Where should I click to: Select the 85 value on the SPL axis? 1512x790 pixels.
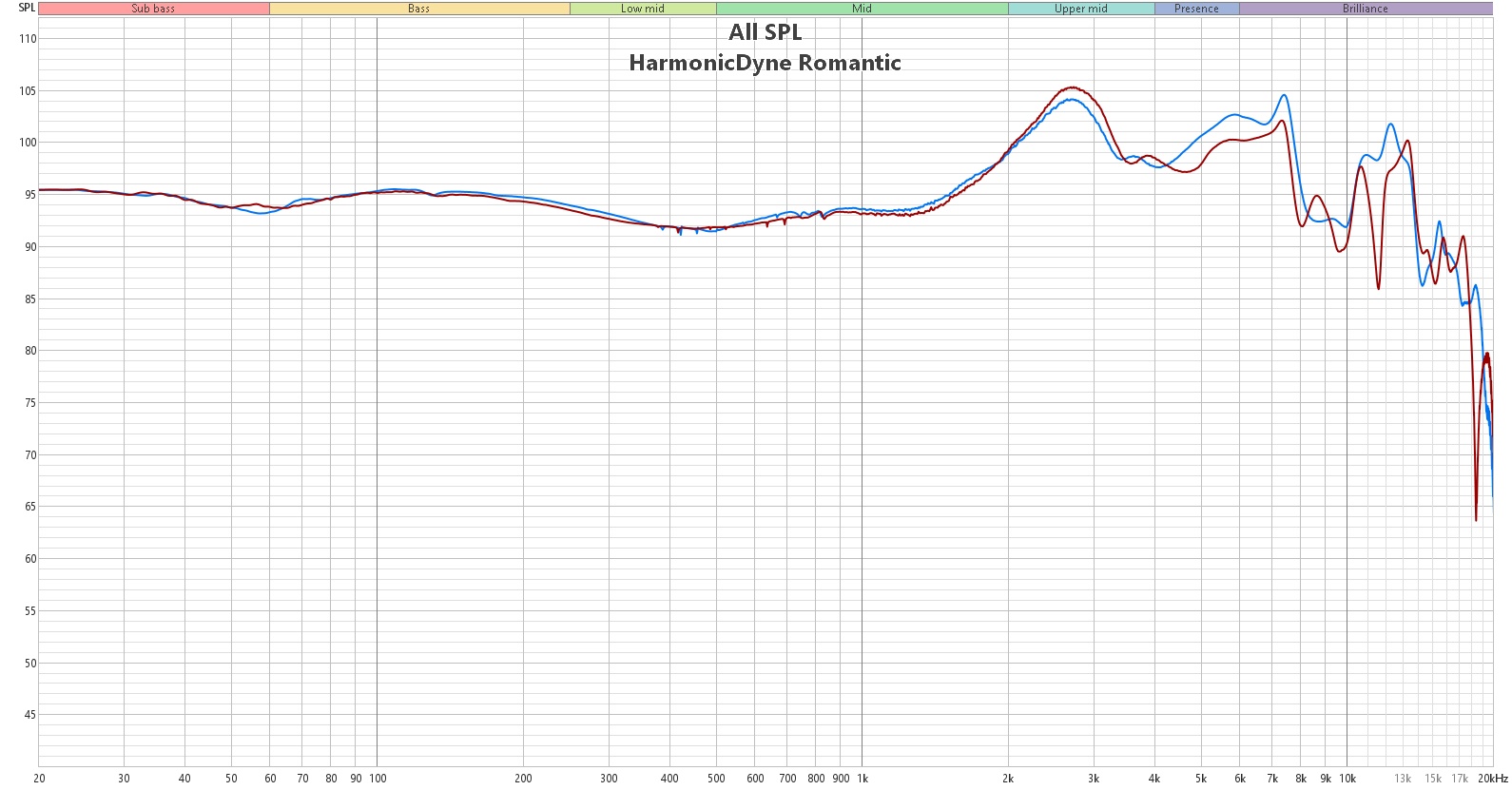pos(29,299)
